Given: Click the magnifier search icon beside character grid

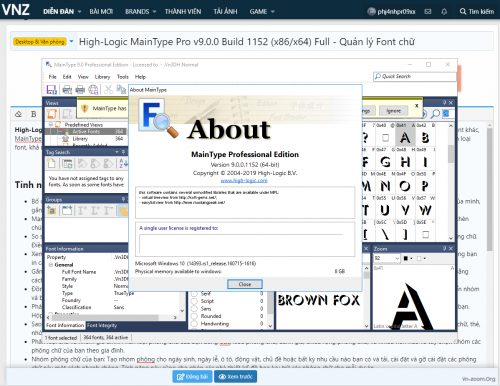Looking at the screenshot, I should (x=435, y=114).
